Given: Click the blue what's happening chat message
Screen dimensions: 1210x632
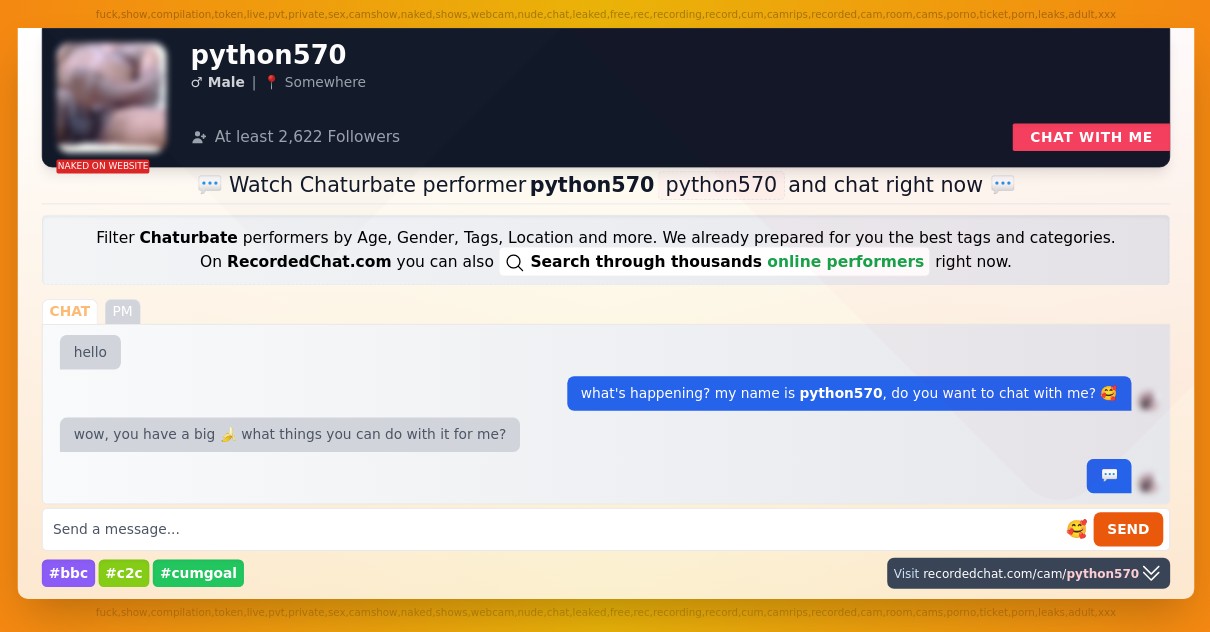Looking at the screenshot, I should tap(849, 393).
